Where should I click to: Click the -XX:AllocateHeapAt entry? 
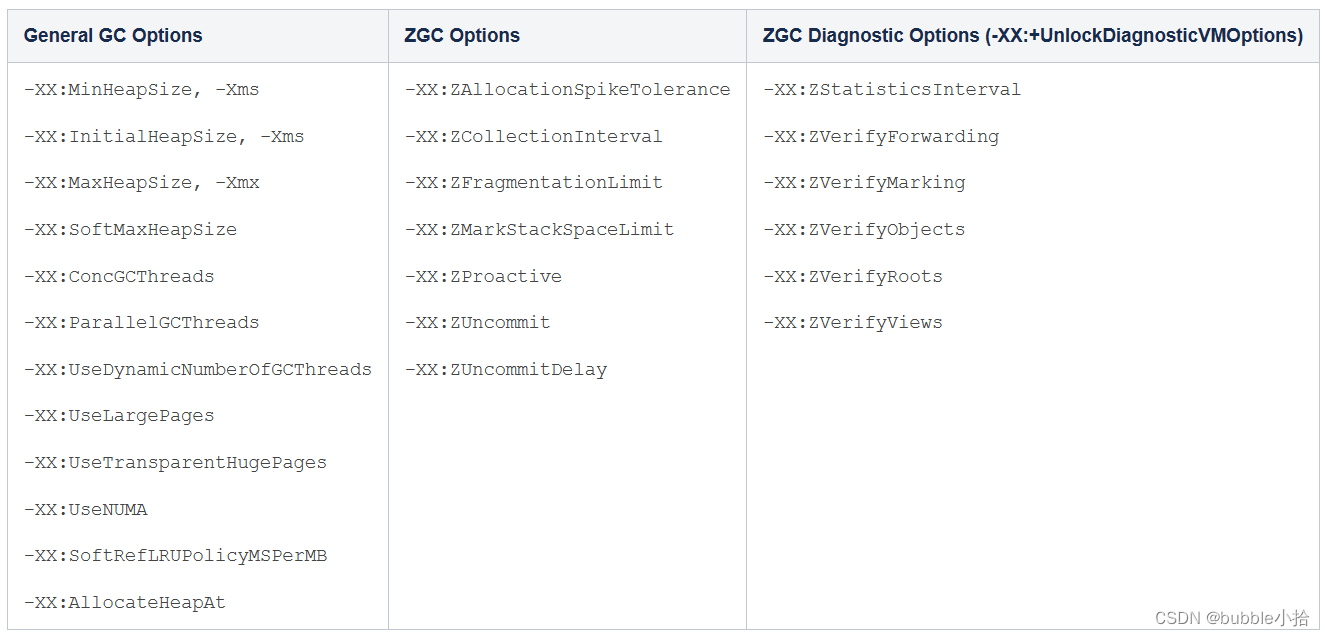124,603
